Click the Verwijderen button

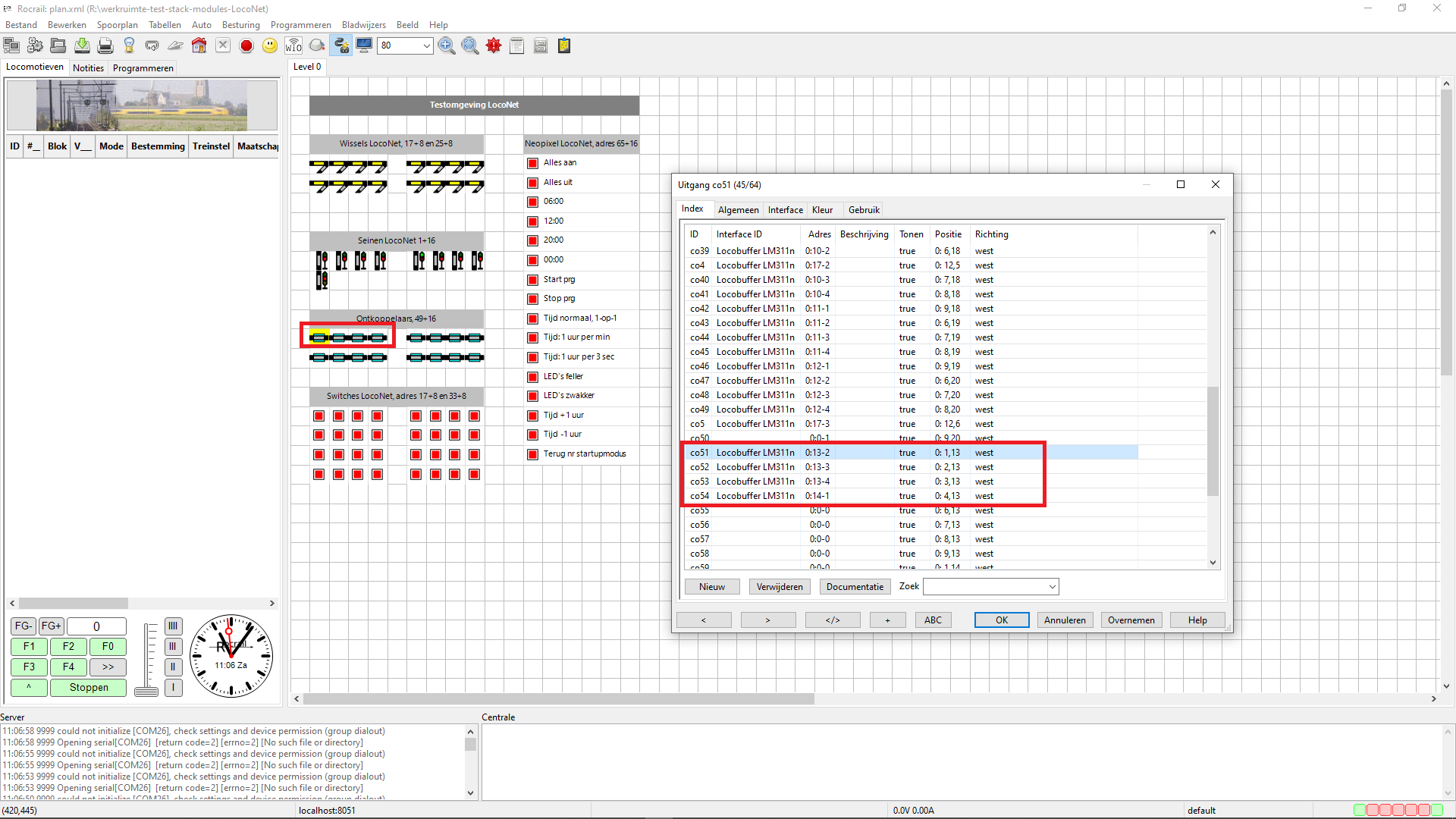779,587
